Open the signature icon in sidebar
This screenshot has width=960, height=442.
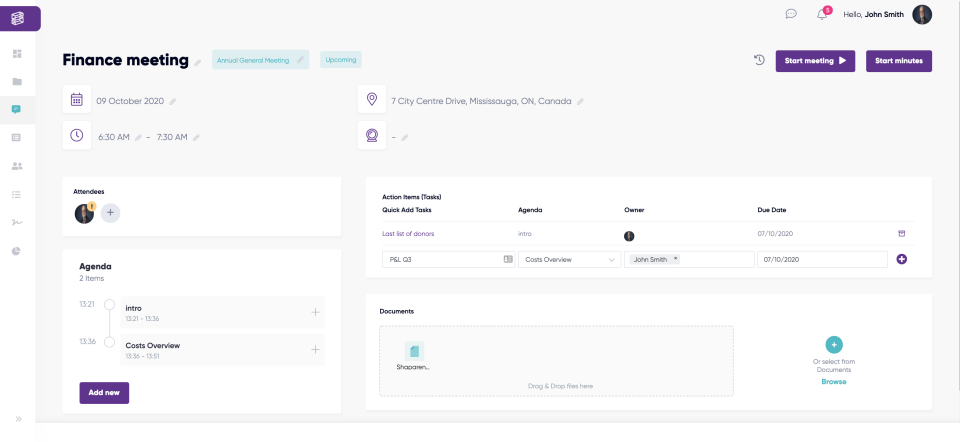point(17,223)
